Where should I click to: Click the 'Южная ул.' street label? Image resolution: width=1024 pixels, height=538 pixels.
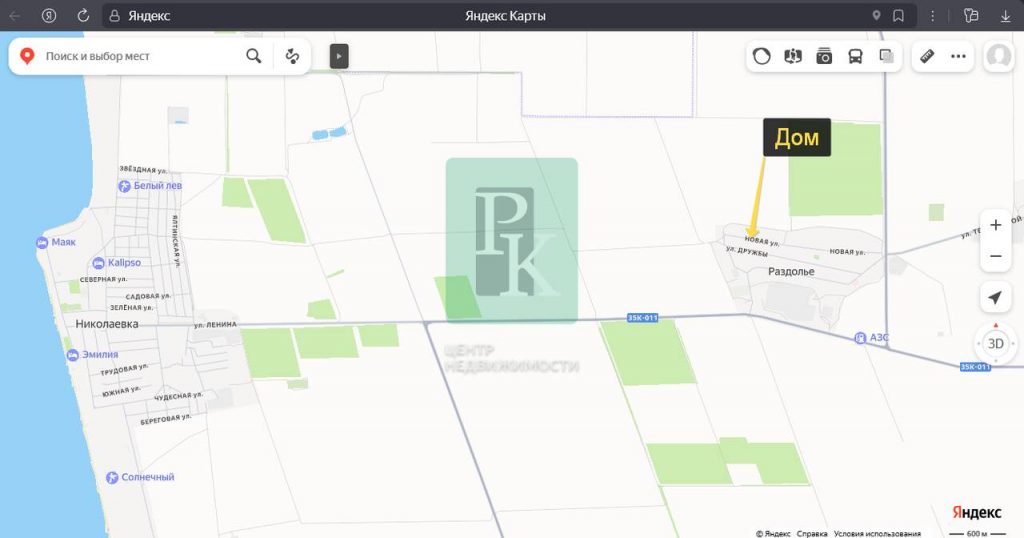[121, 392]
